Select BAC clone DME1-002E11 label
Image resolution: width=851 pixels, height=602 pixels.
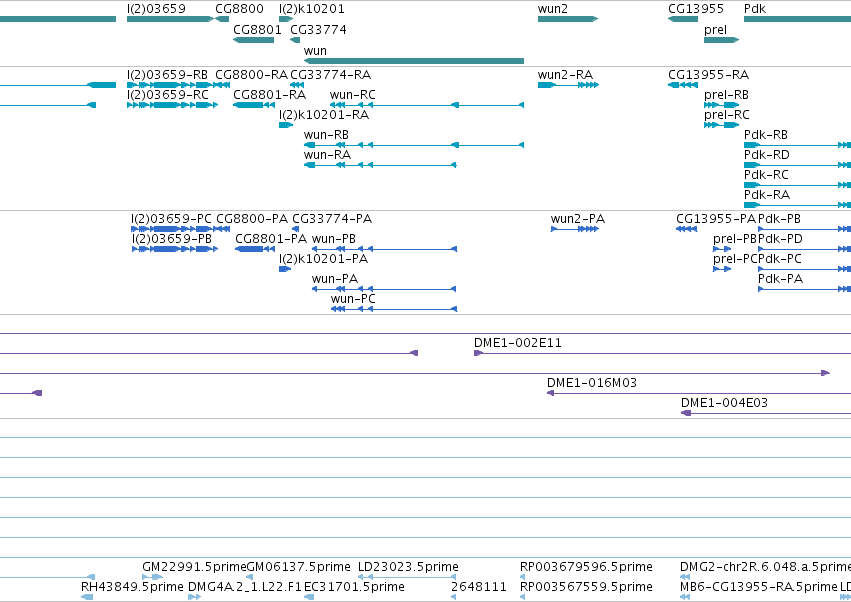(x=518, y=343)
